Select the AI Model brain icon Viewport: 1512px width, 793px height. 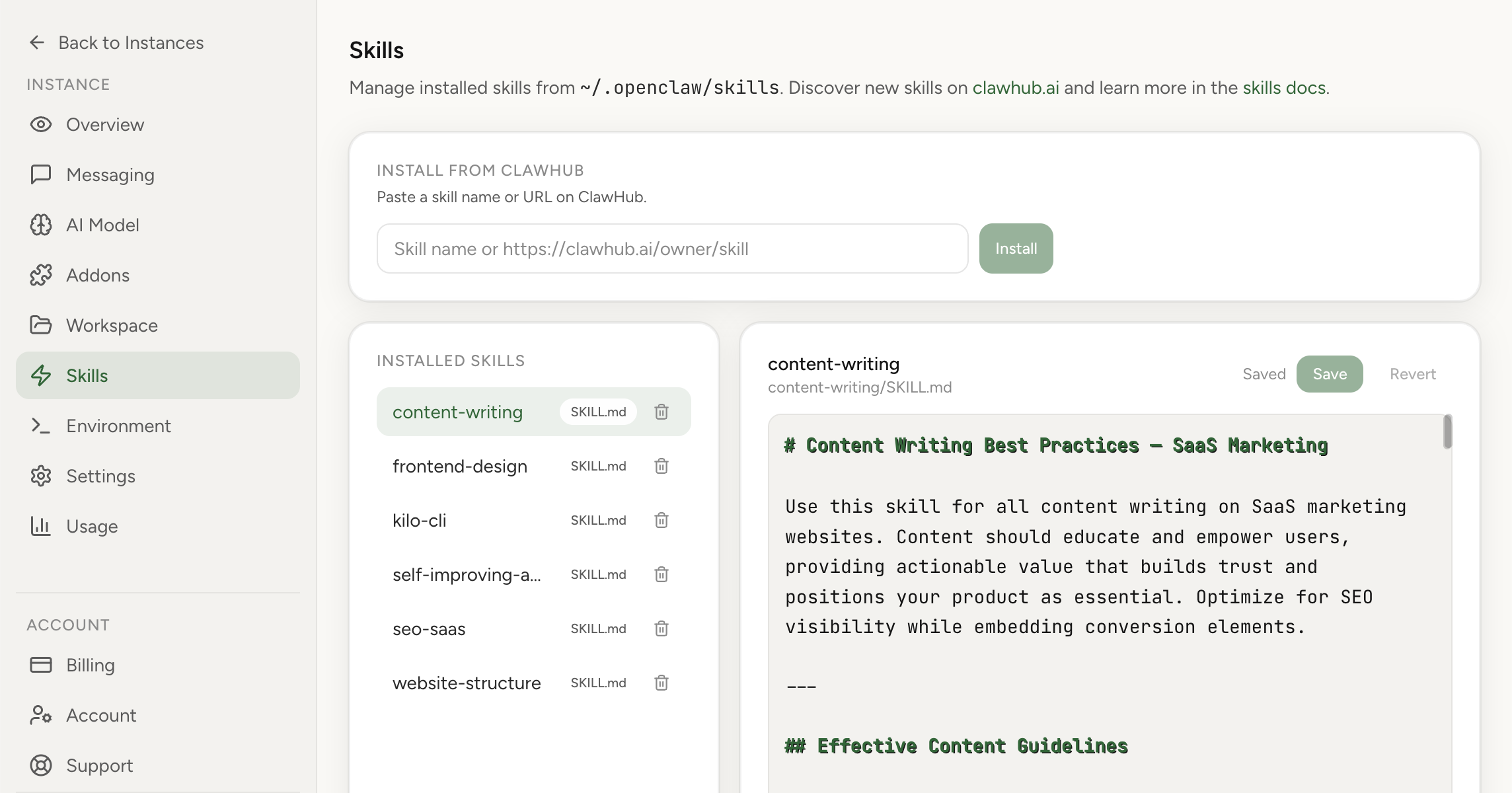tap(40, 225)
